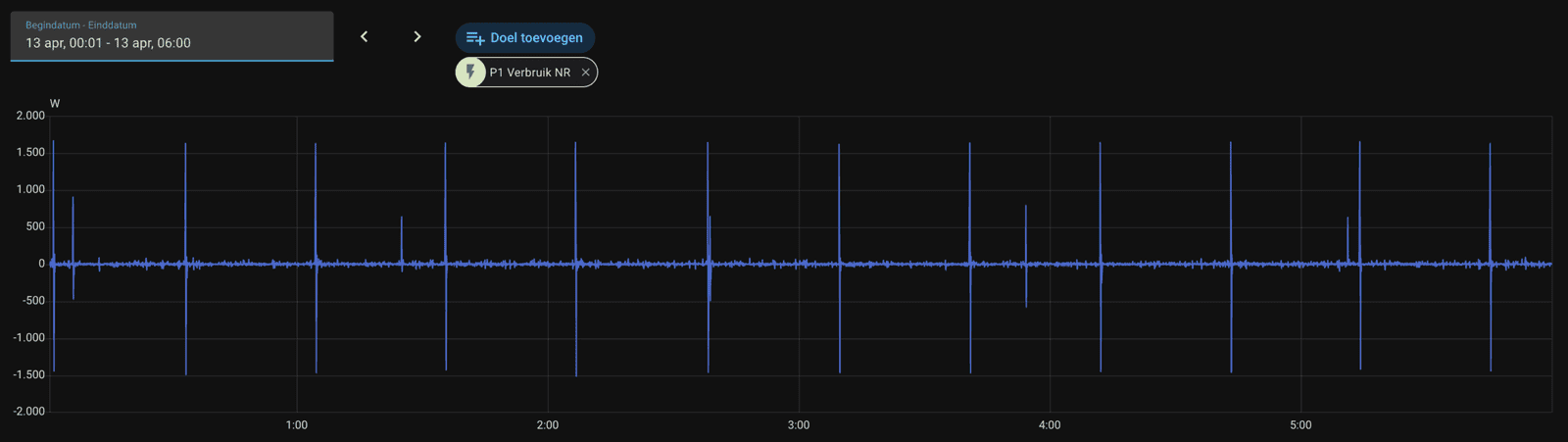Click the 5:00 label on the time axis
The height and width of the screenshot is (442, 1568).
pos(1300,425)
